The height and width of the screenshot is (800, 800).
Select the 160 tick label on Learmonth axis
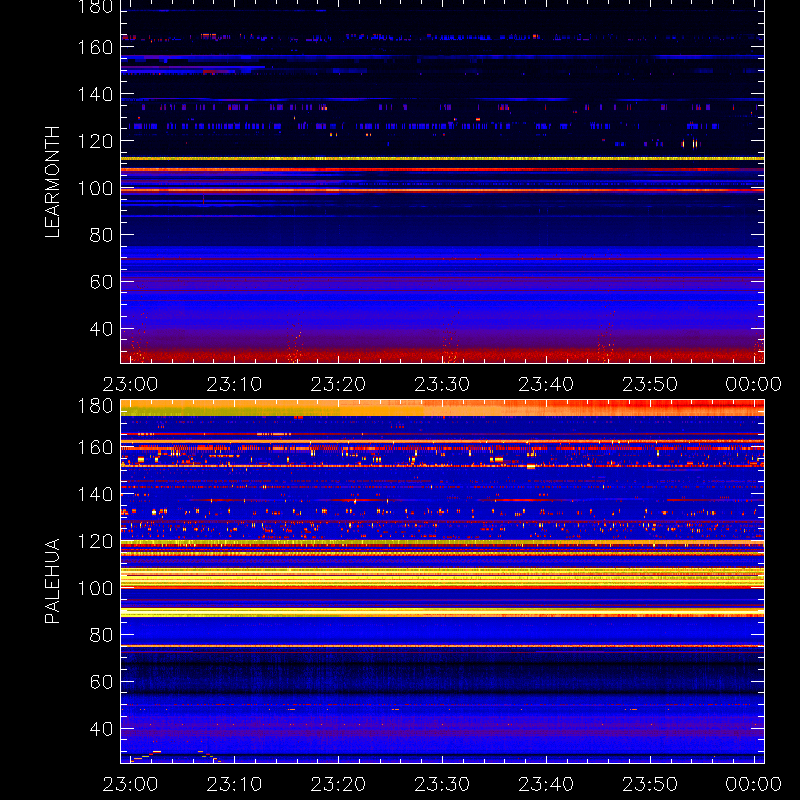[x=95, y=47]
